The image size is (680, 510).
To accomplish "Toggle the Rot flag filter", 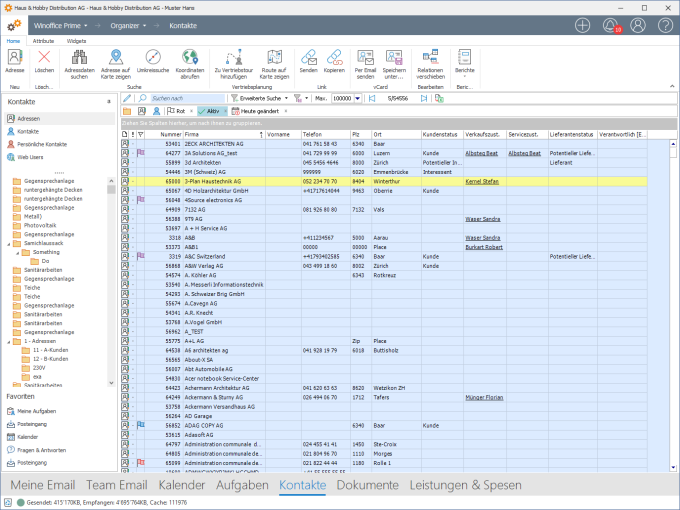I will [177, 111].
